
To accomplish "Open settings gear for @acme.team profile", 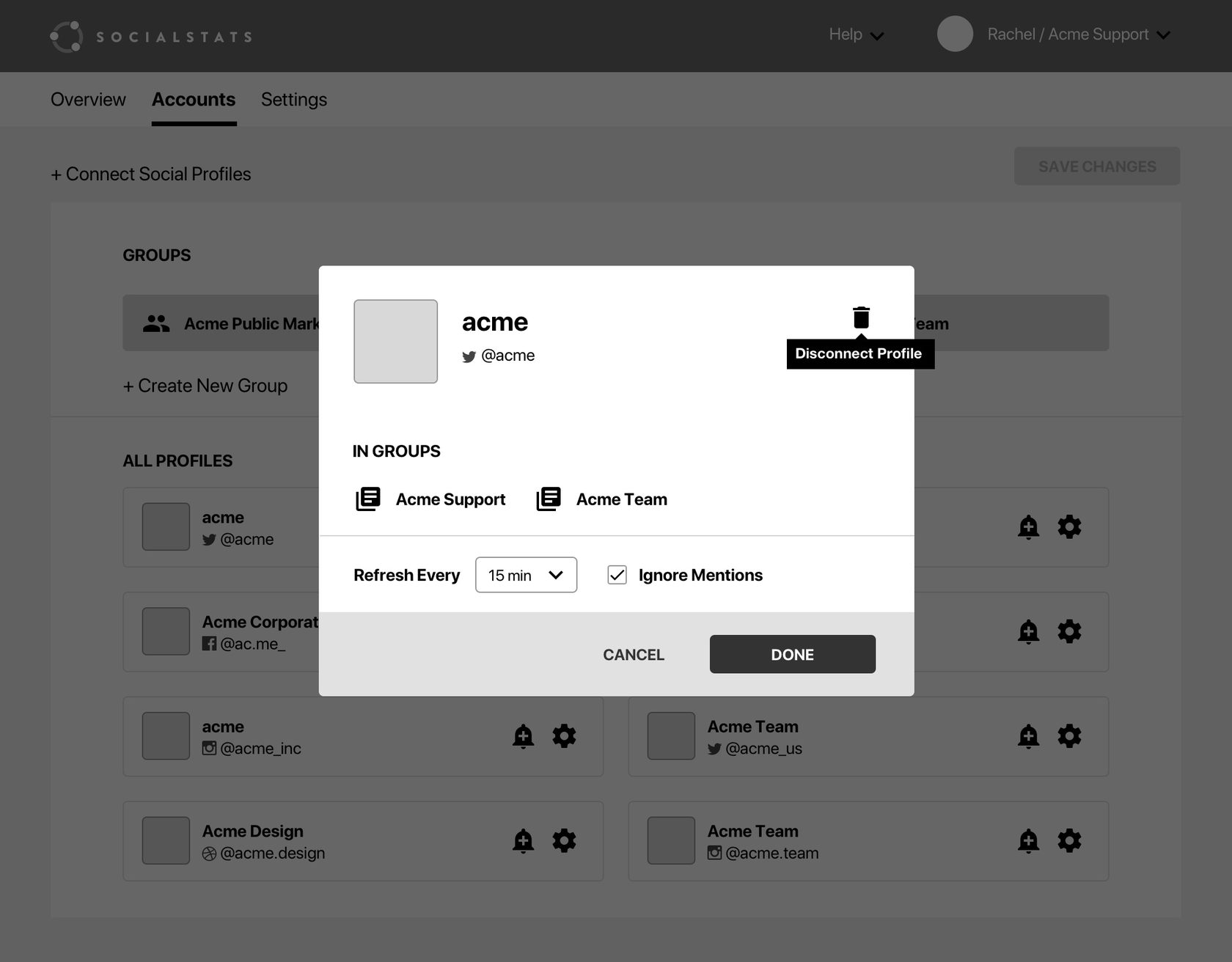I will click(x=1068, y=840).
